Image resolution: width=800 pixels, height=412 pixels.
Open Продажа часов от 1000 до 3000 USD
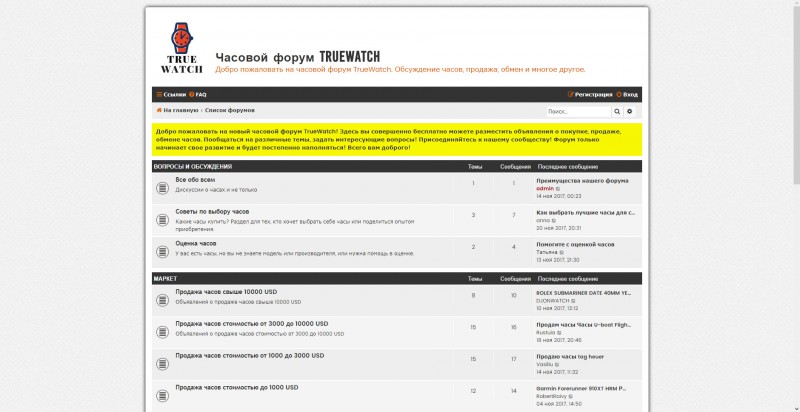point(250,355)
